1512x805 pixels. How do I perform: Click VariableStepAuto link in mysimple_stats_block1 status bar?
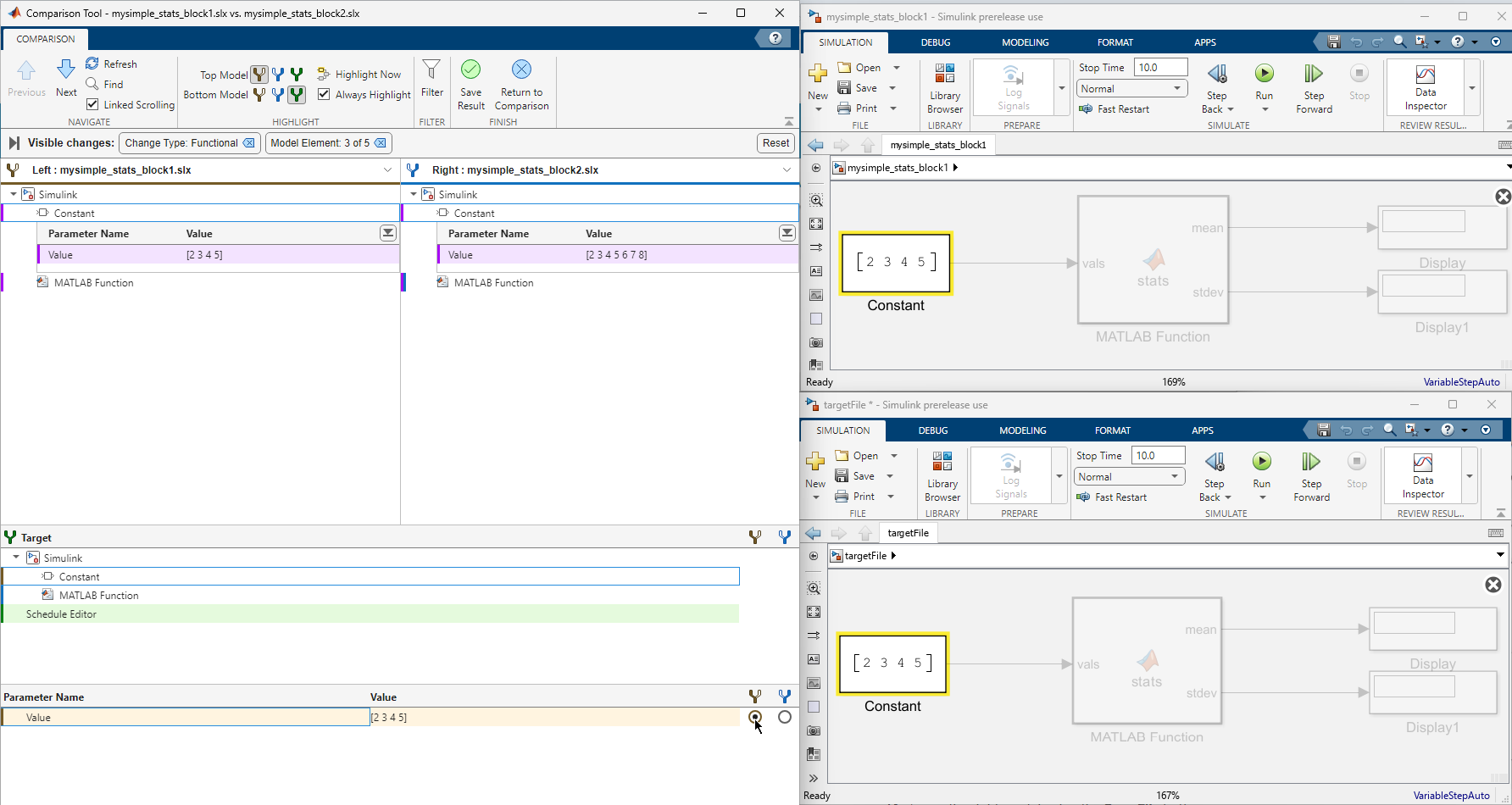[1462, 382]
